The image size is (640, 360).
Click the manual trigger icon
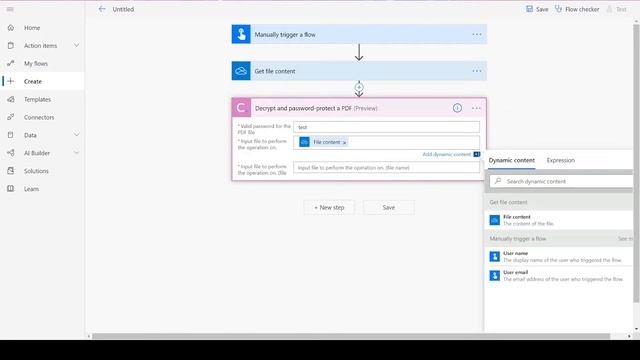click(x=241, y=34)
